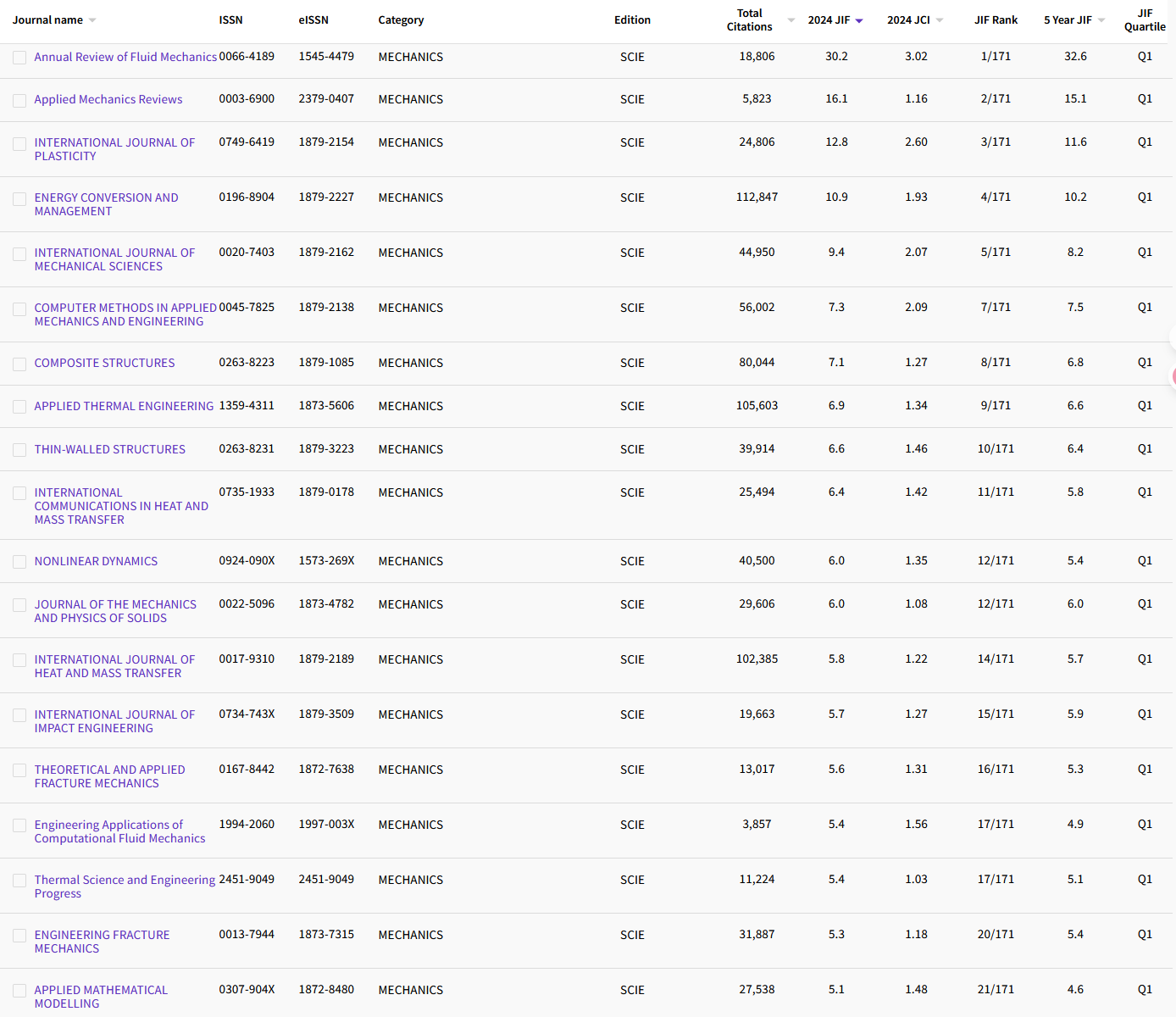Click ISSN value 0066-4189
The height and width of the screenshot is (1017, 1176).
coord(247,57)
